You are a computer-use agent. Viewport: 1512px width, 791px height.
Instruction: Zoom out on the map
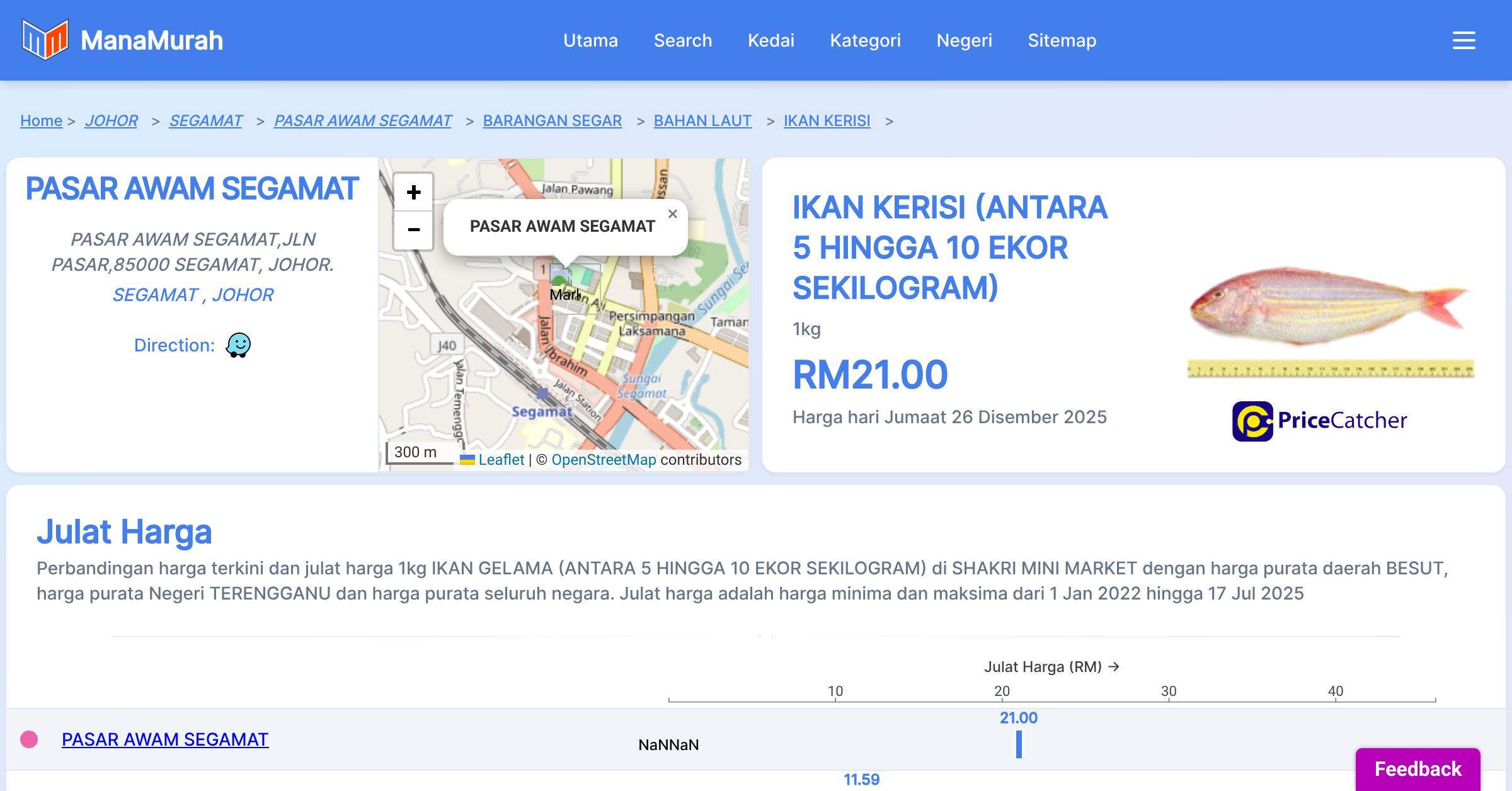[413, 230]
